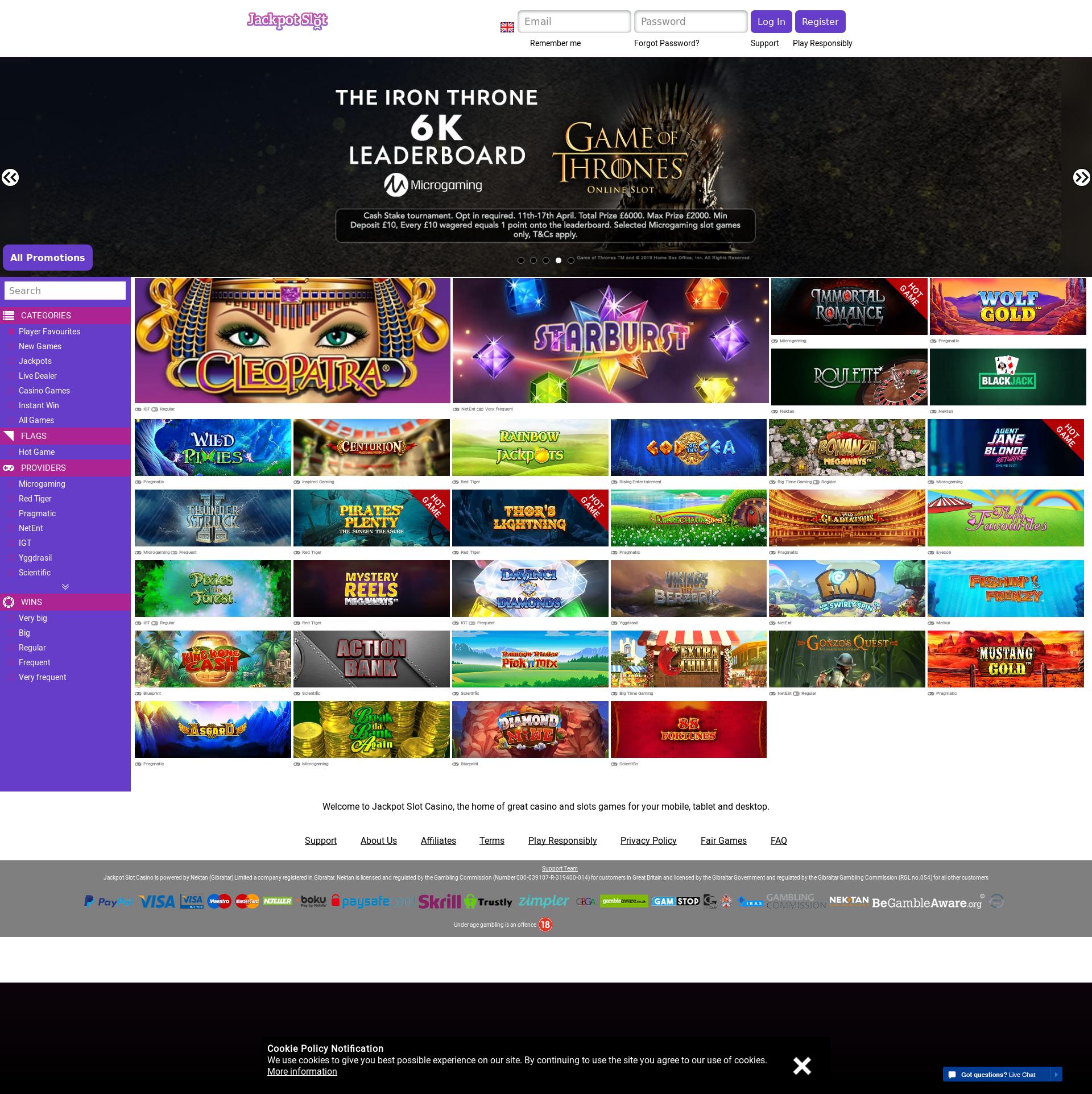Open the UK flag language selector
1092x1094 pixels.
(x=507, y=27)
